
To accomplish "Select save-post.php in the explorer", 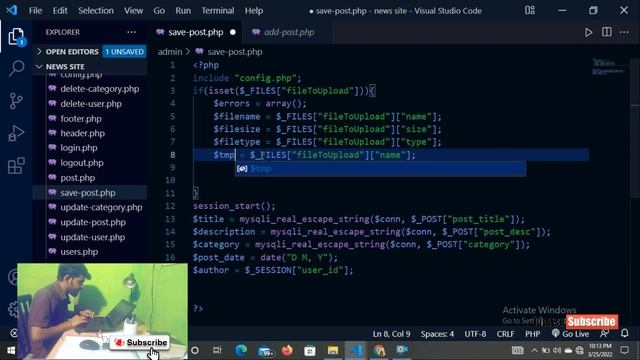I will coord(88,193).
